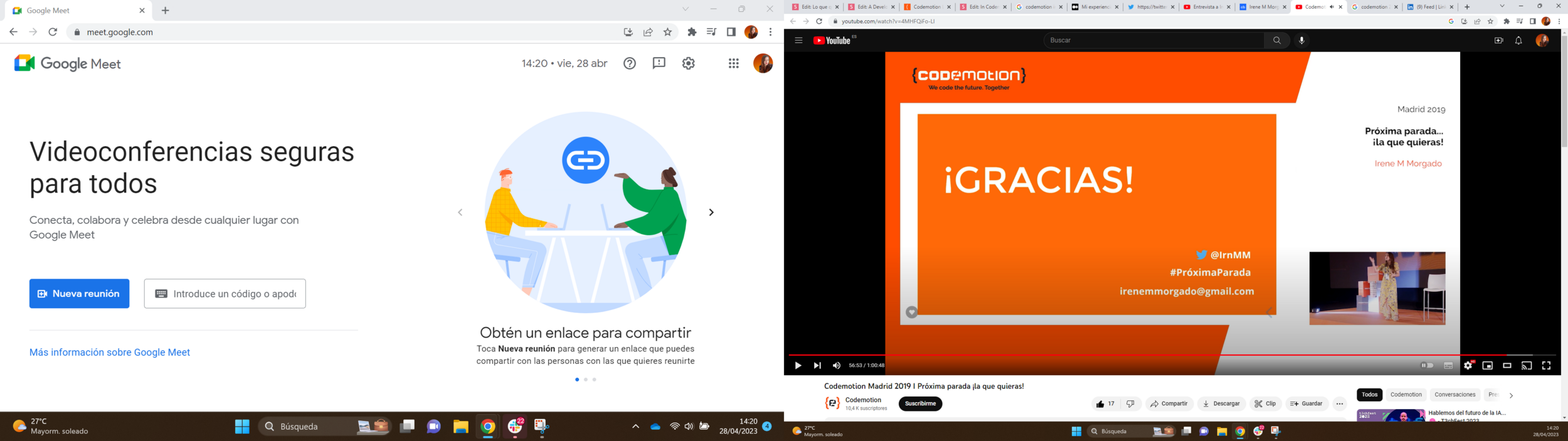The width and height of the screenshot is (1568, 441).
Task: Open YouTube notifications bell
Action: [1518, 40]
